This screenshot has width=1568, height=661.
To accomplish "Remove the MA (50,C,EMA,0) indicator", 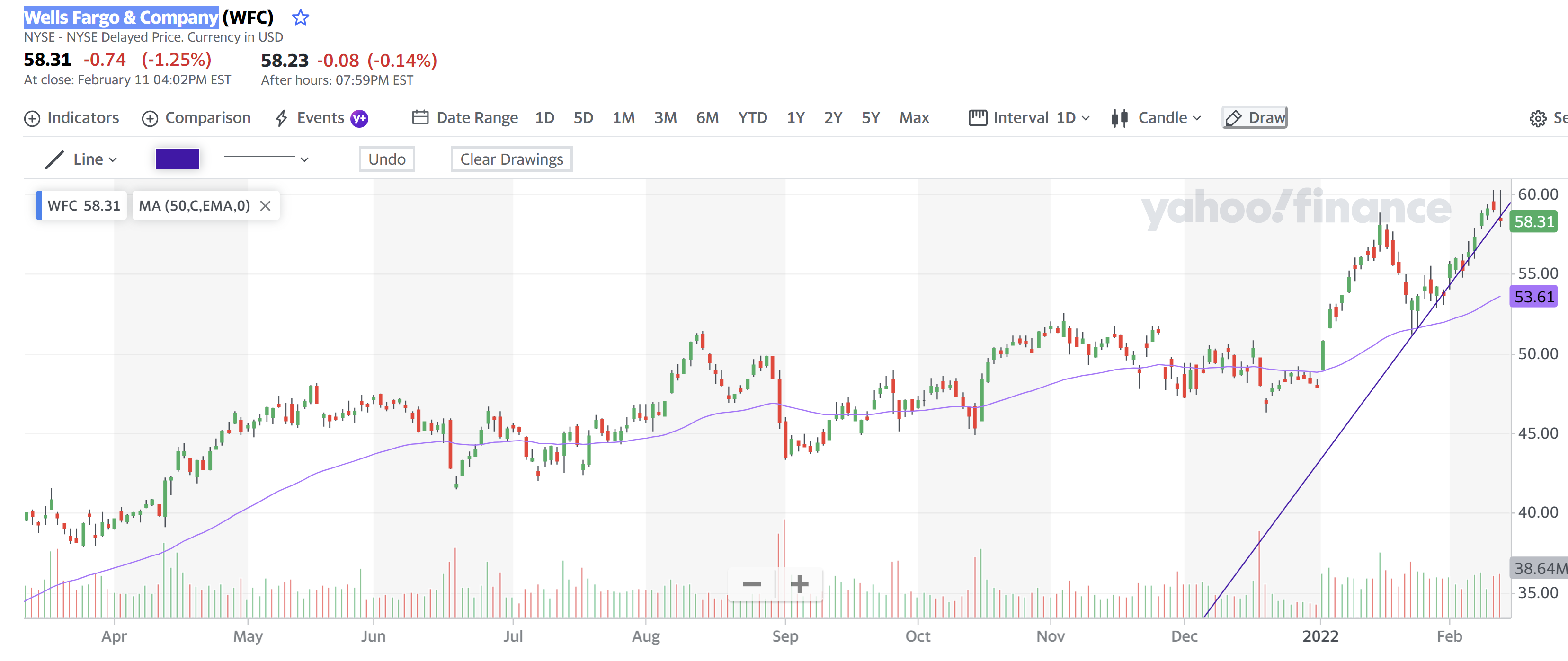I will tap(266, 206).
